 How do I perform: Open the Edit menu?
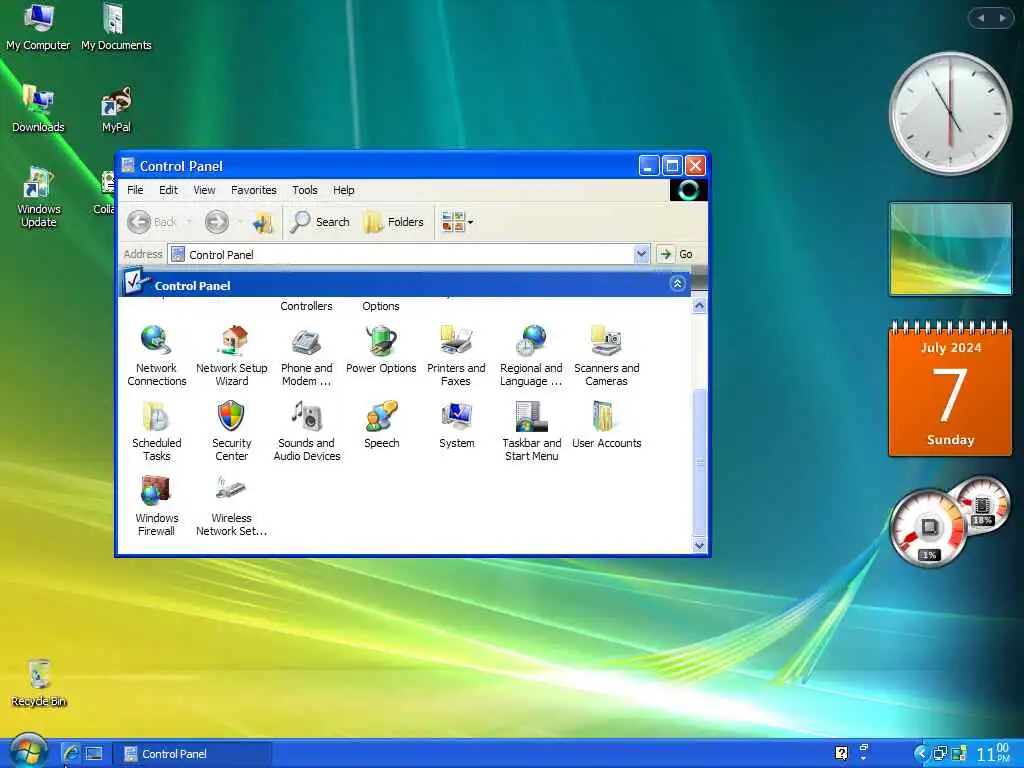168,190
